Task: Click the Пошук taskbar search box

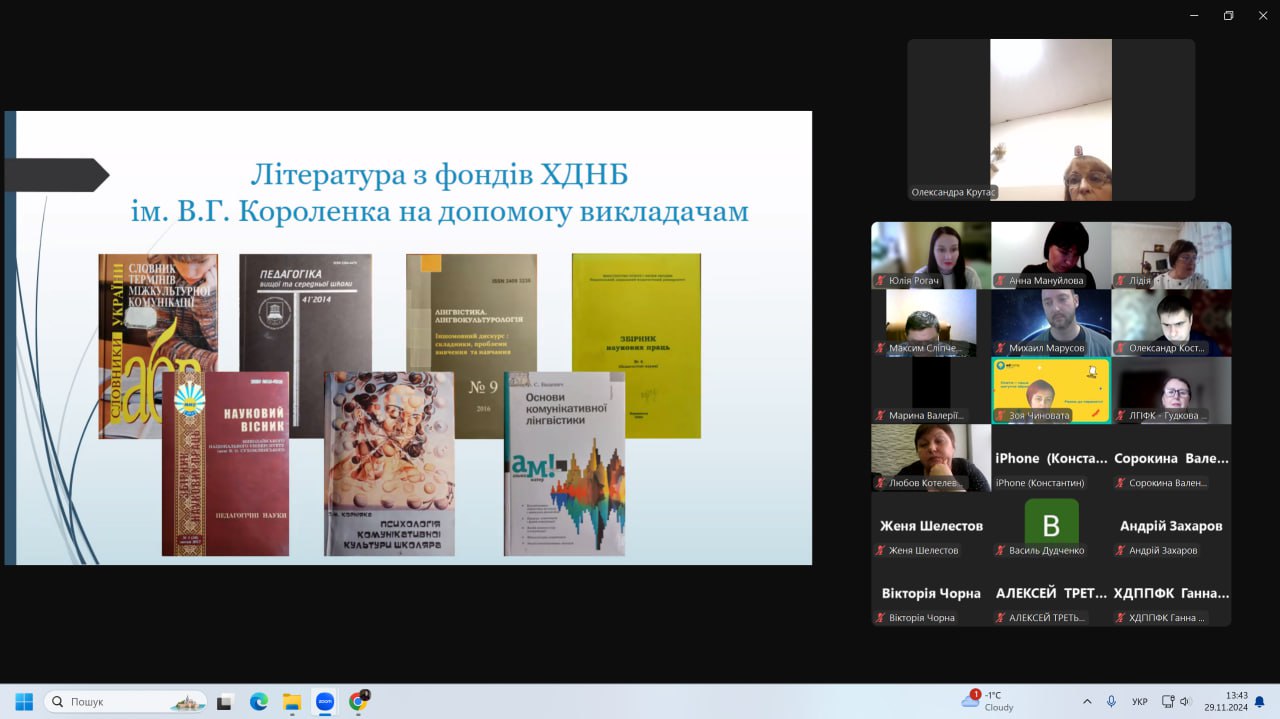Action: pyautogui.click(x=125, y=702)
